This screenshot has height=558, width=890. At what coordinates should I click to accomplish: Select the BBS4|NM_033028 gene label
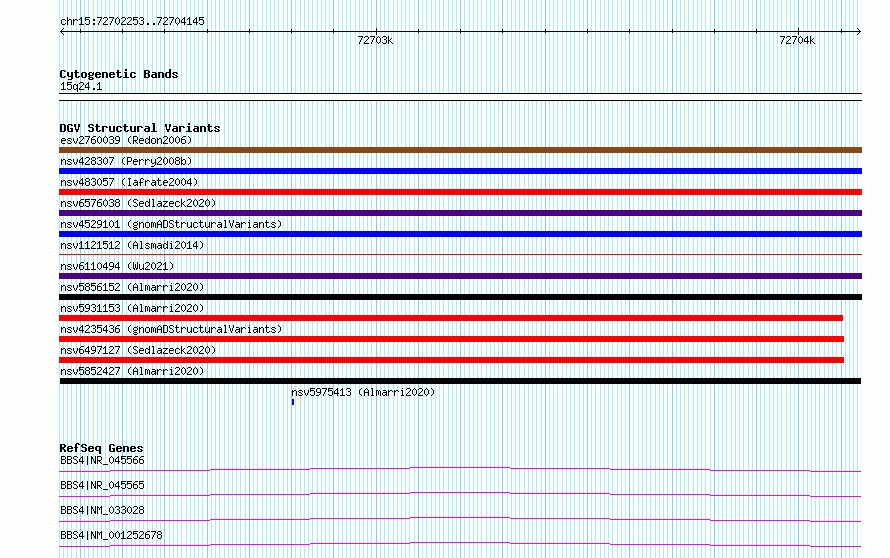102,510
